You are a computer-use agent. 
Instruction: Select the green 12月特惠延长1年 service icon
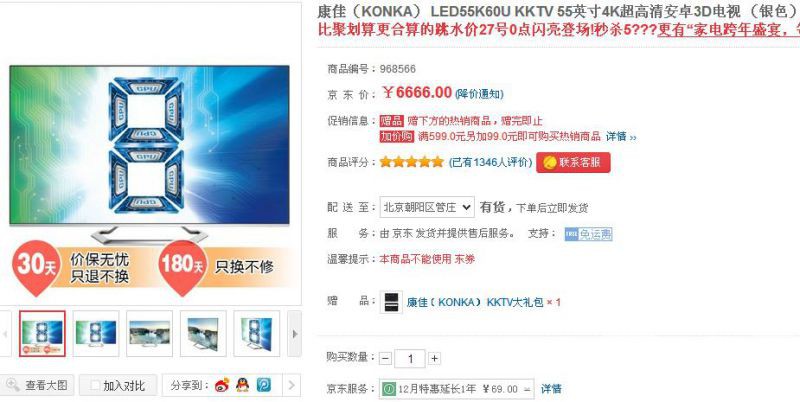(389, 389)
